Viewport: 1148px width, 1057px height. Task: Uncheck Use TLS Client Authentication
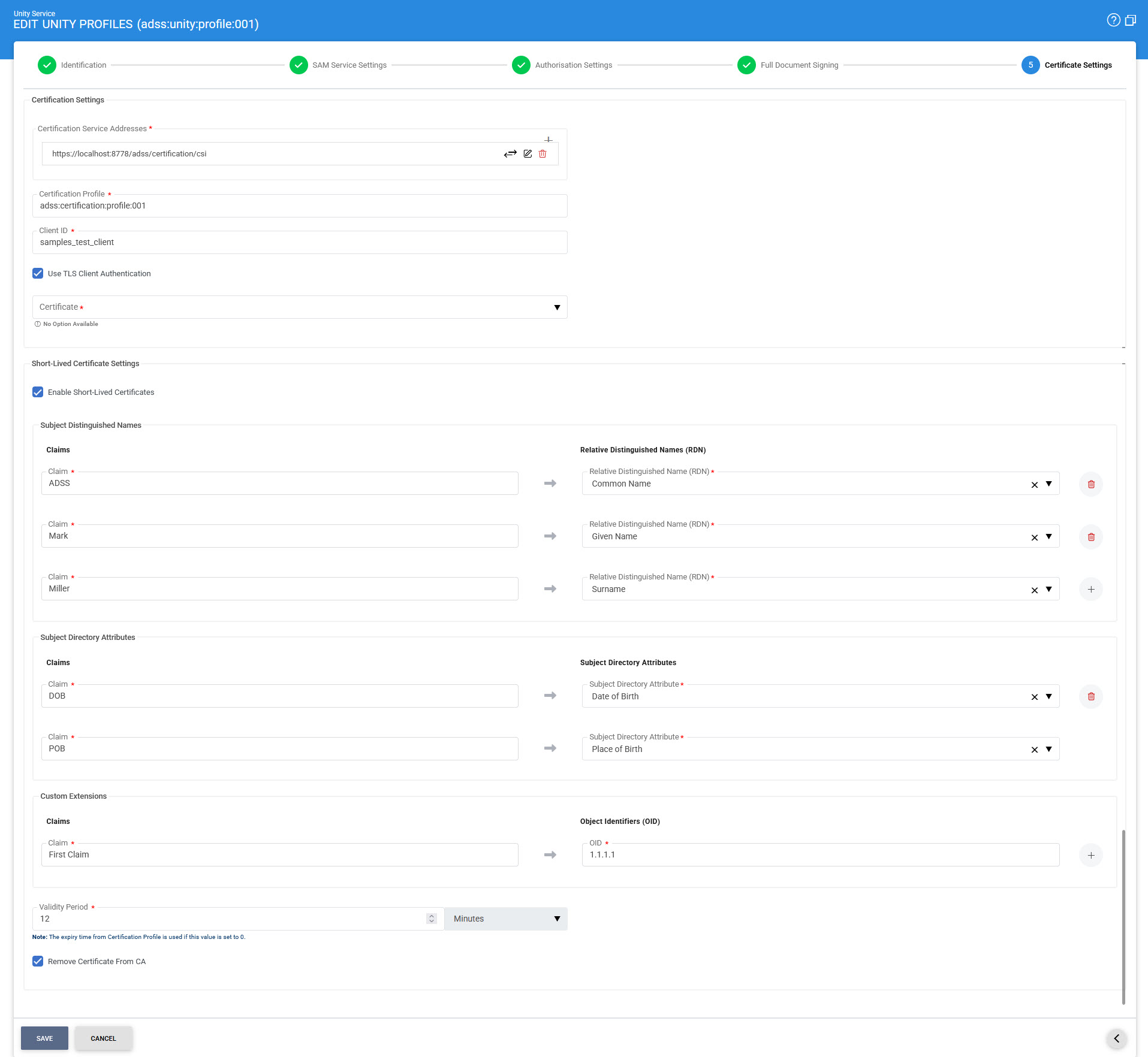coord(38,274)
